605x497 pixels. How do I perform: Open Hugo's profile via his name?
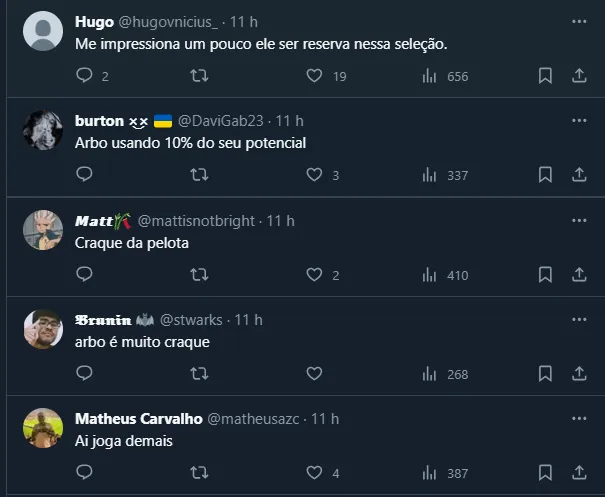pyautogui.click(x=94, y=21)
